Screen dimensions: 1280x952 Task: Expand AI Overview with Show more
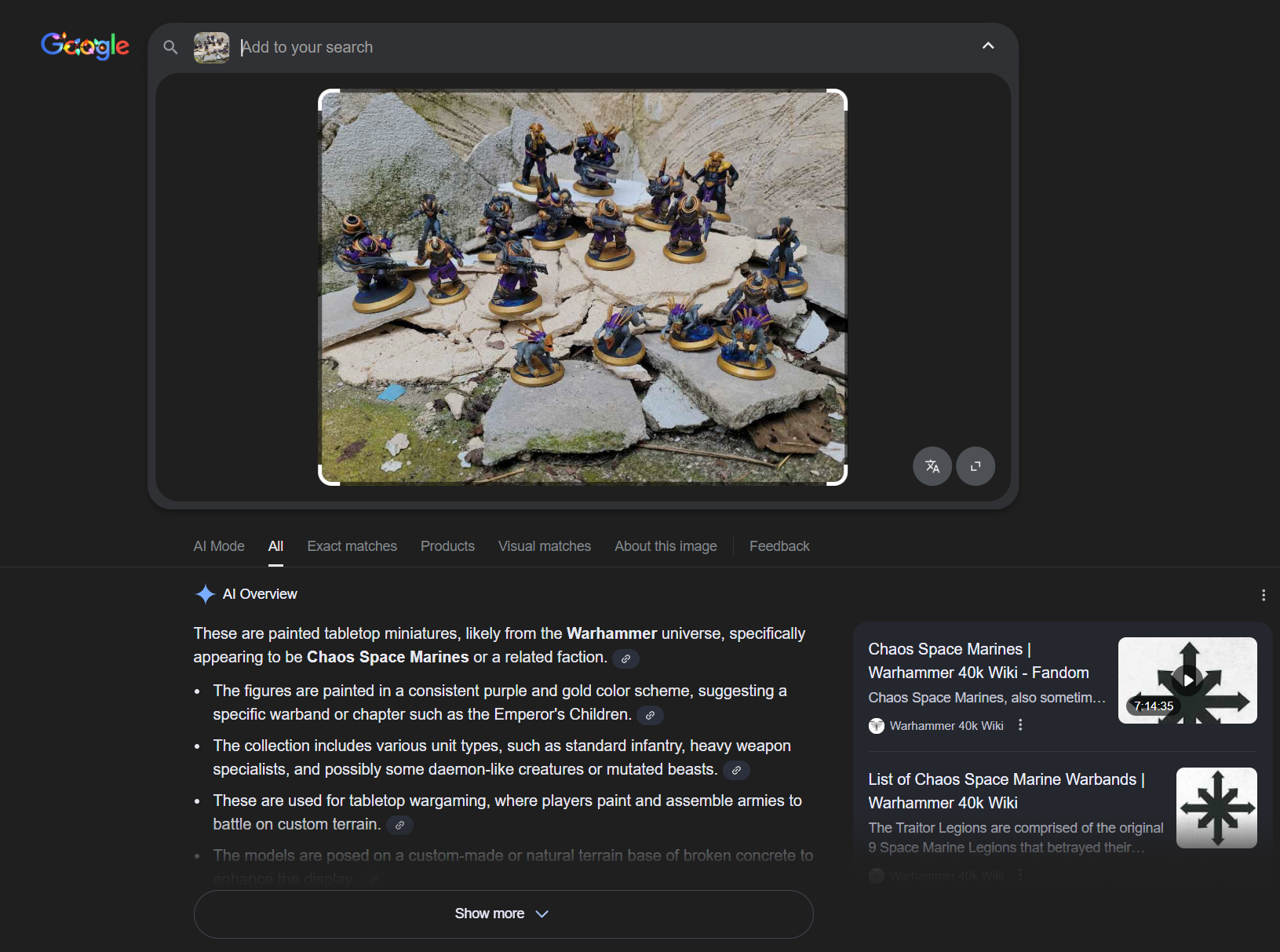point(503,914)
